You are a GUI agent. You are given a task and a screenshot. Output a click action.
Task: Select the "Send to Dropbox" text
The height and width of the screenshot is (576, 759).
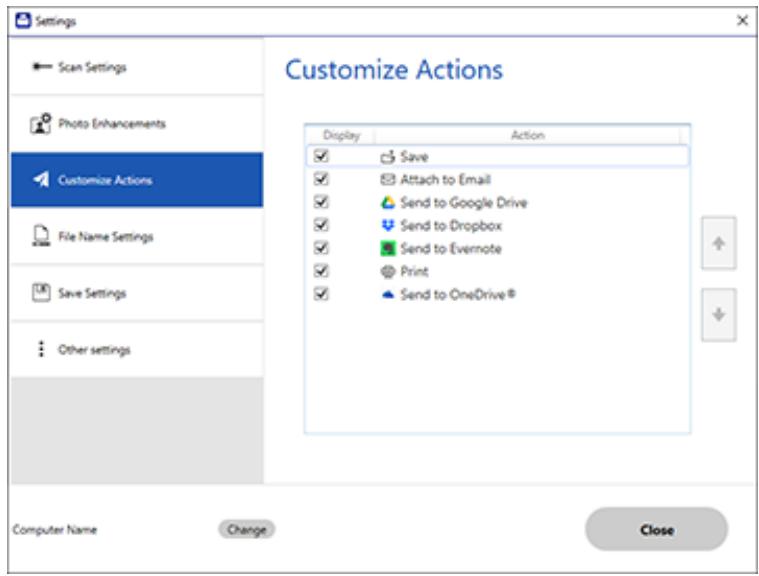tap(451, 226)
